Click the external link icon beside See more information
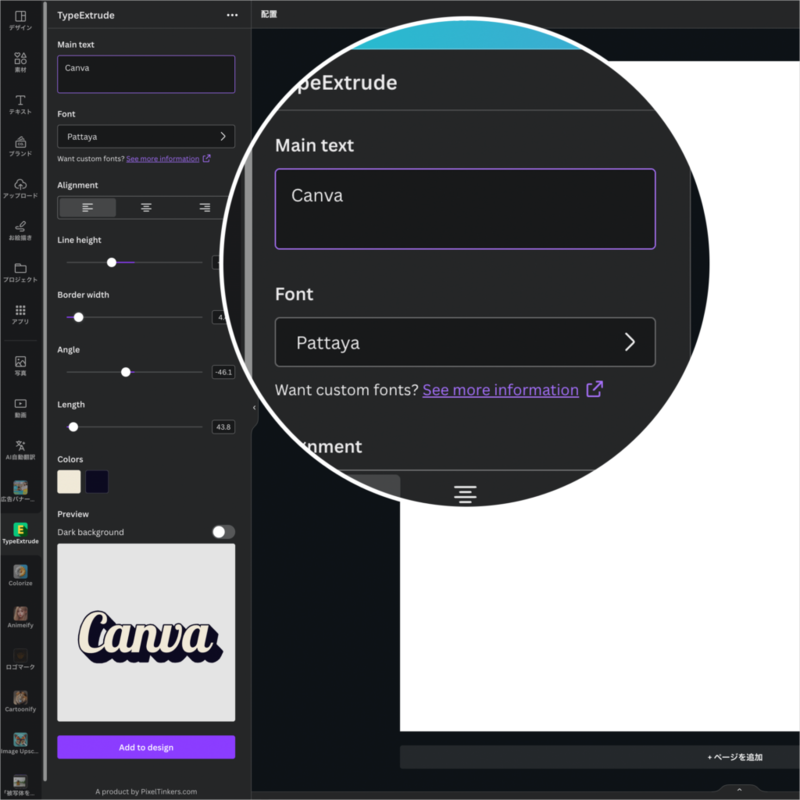The image size is (800, 800). tap(206, 159)
